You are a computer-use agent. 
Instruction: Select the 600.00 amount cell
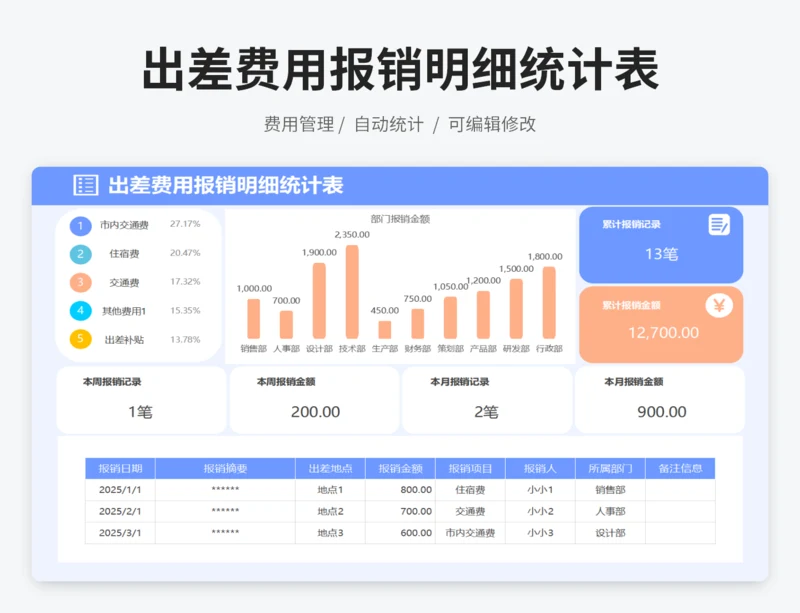(x=401, y=533)
